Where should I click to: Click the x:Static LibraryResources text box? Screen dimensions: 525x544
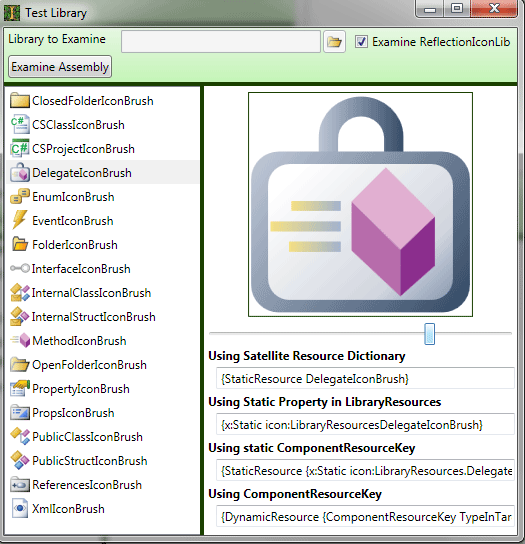pyautogui.click(x=365, y=425)
